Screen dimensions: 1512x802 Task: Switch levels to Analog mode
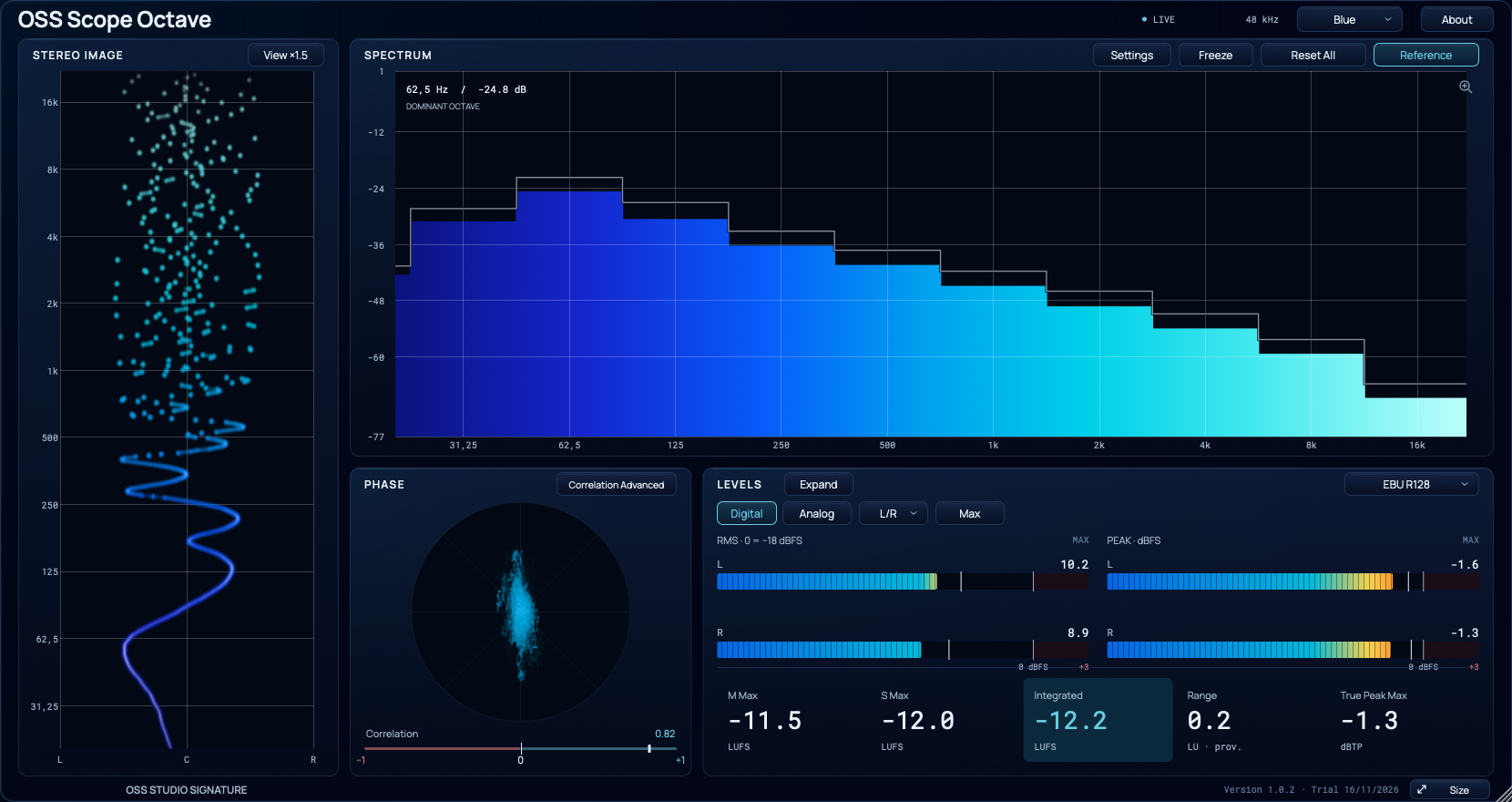pos(817,514)
